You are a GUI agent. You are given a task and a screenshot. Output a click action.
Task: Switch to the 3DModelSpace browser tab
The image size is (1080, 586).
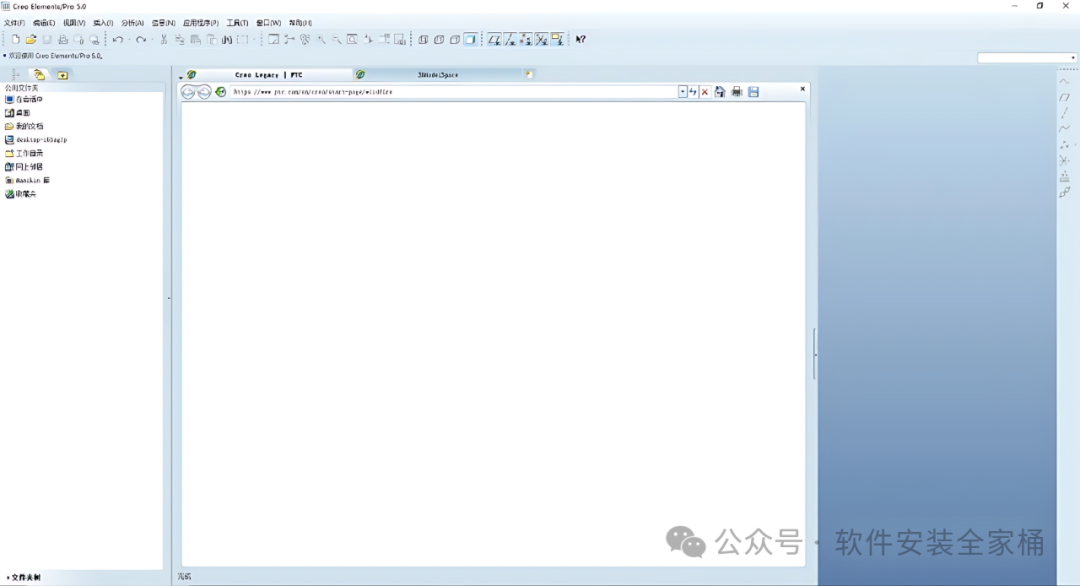[x=437, y=74]
